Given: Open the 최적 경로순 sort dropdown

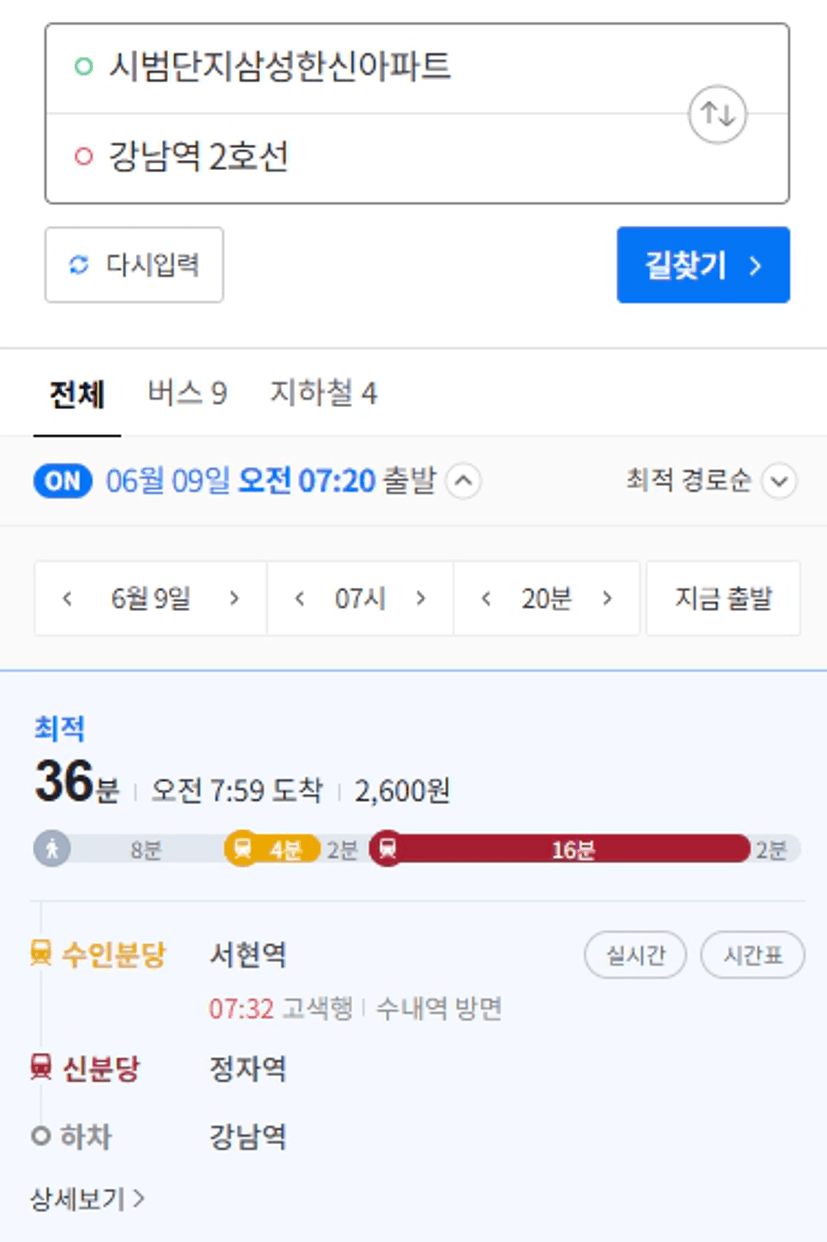Looking at the screenshot, I should tap(779, 481).
